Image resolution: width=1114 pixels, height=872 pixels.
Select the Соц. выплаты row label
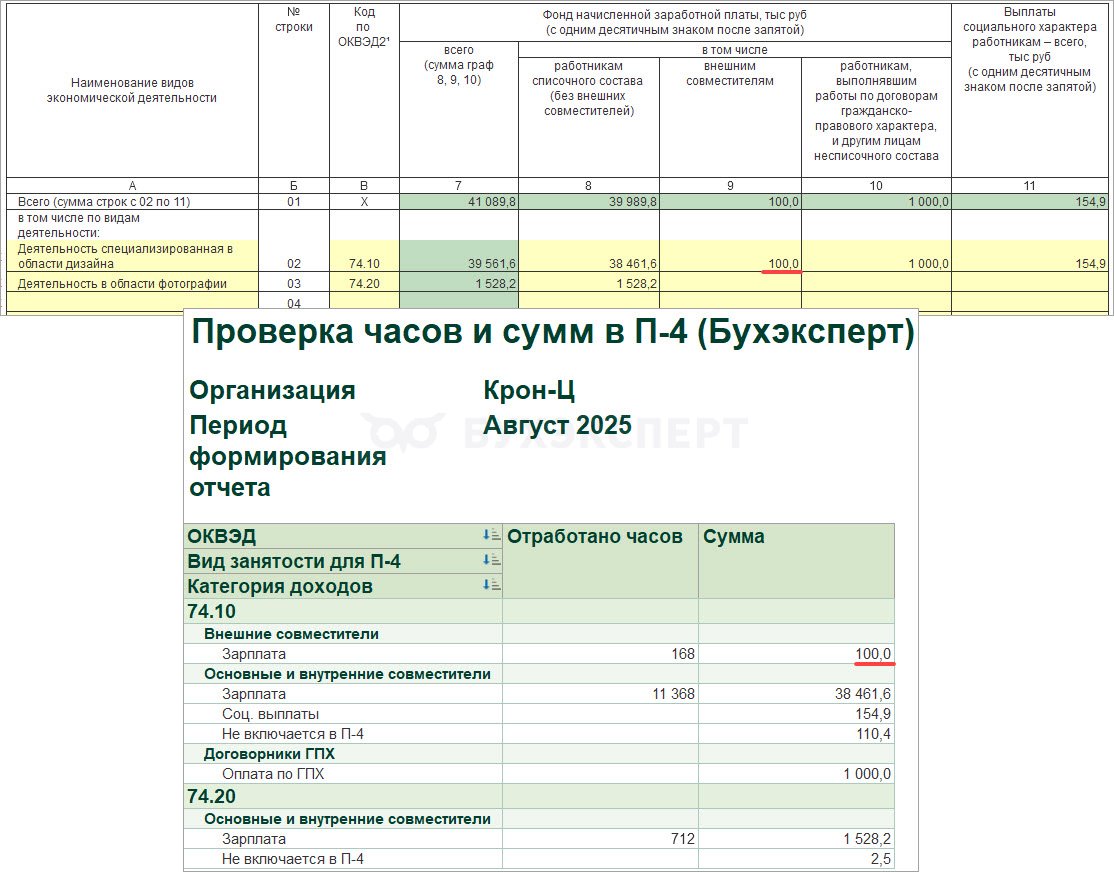(x=271, y=714)
